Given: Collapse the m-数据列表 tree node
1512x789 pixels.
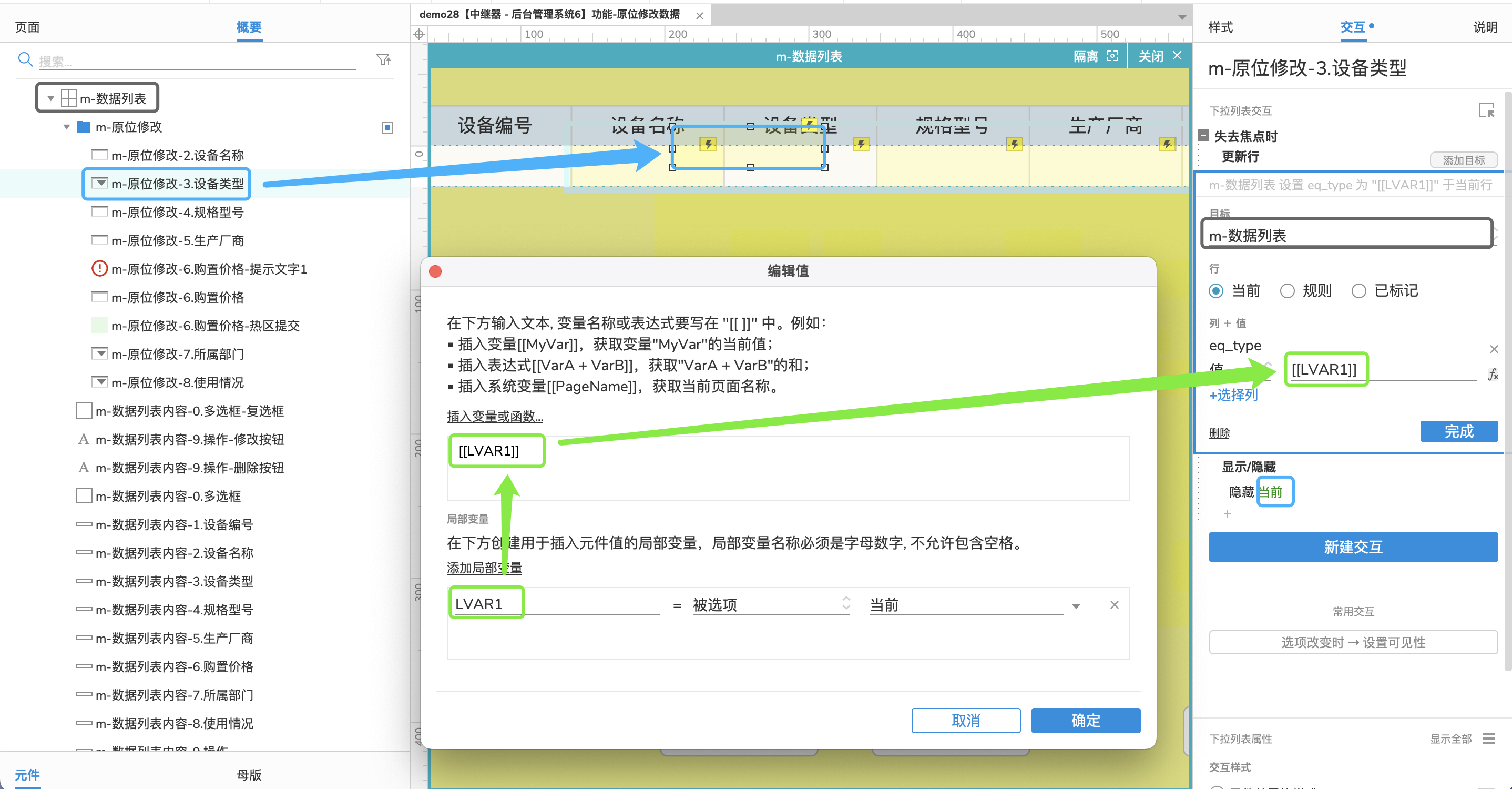Looking at the screenshot, I should (x=51, y=99).
